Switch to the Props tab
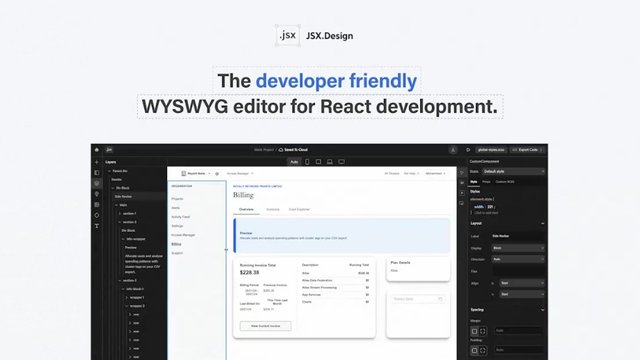The height and width of the screenshot is (360, 640). tap(486, 182)
